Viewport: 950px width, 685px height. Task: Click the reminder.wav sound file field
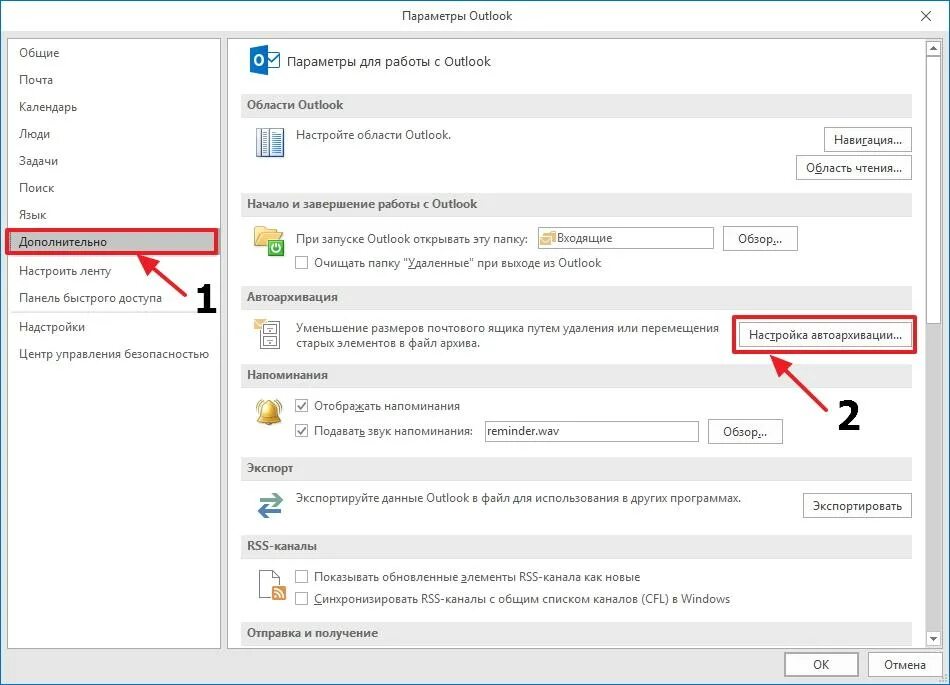coord(592,431)
